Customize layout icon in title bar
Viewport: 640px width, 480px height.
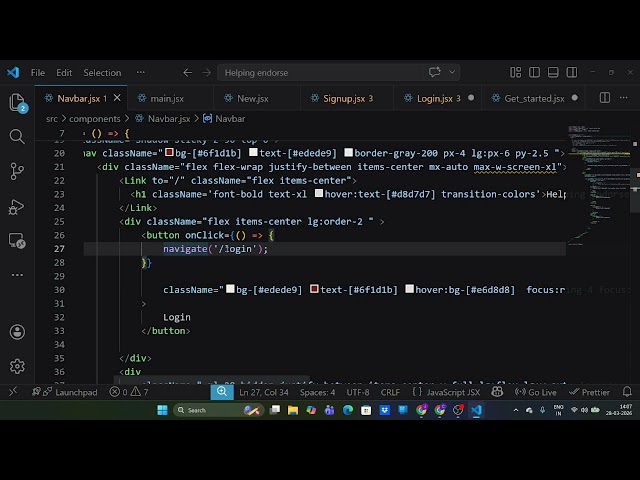(516, 72)
